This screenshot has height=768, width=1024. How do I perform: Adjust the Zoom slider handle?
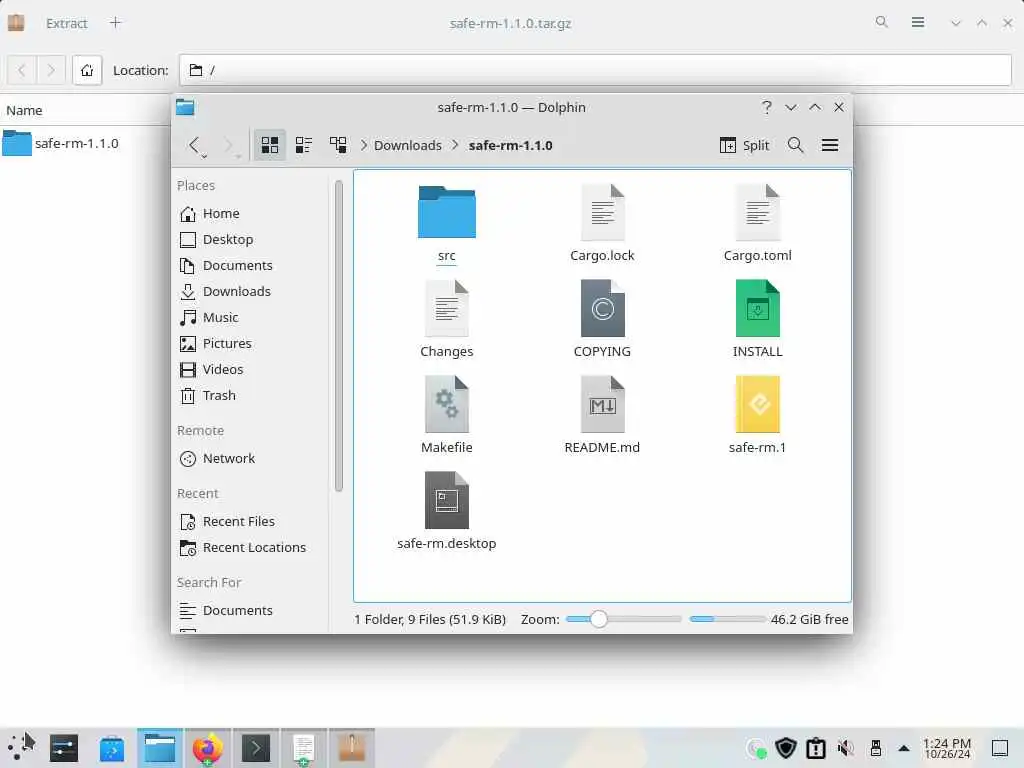[598, 619]
